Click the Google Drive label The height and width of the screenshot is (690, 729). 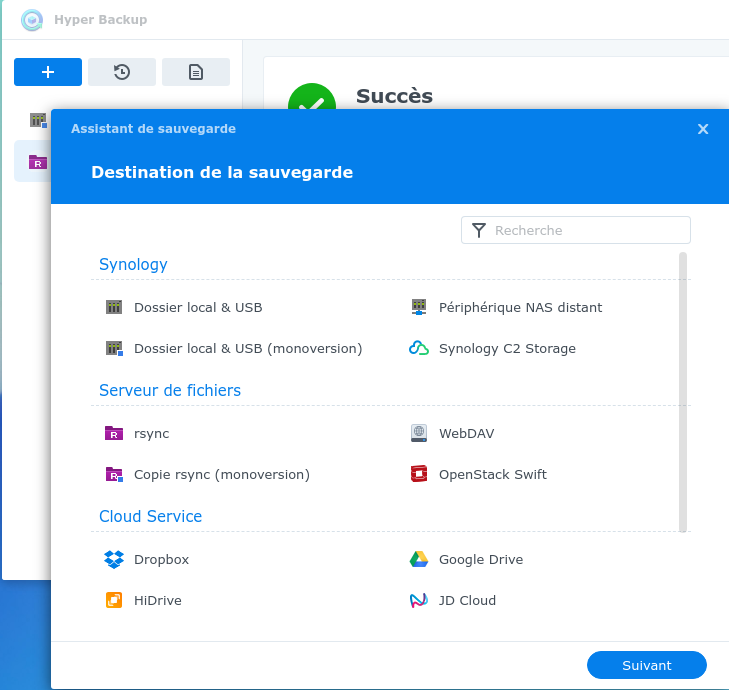tap(481, 559)
